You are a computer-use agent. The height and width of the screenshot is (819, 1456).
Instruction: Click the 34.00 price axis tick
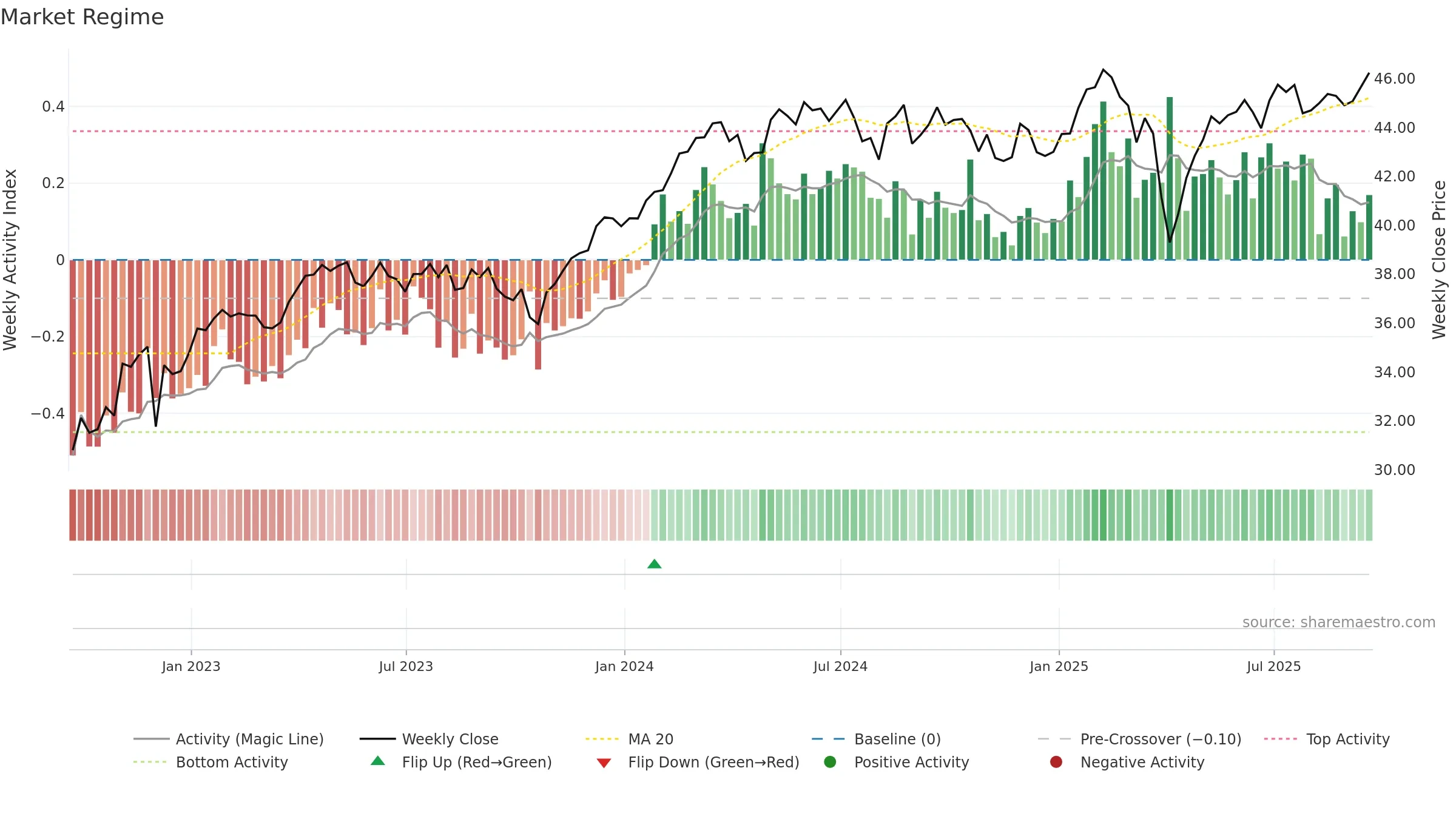tap(1394, 372)
